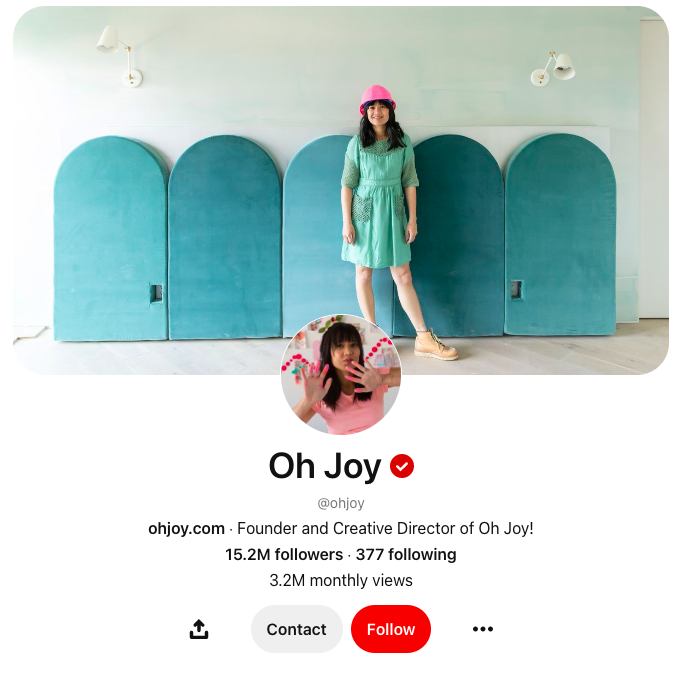Click the right wall sconce lamp
678x675 pixels.
pos(553,68)
